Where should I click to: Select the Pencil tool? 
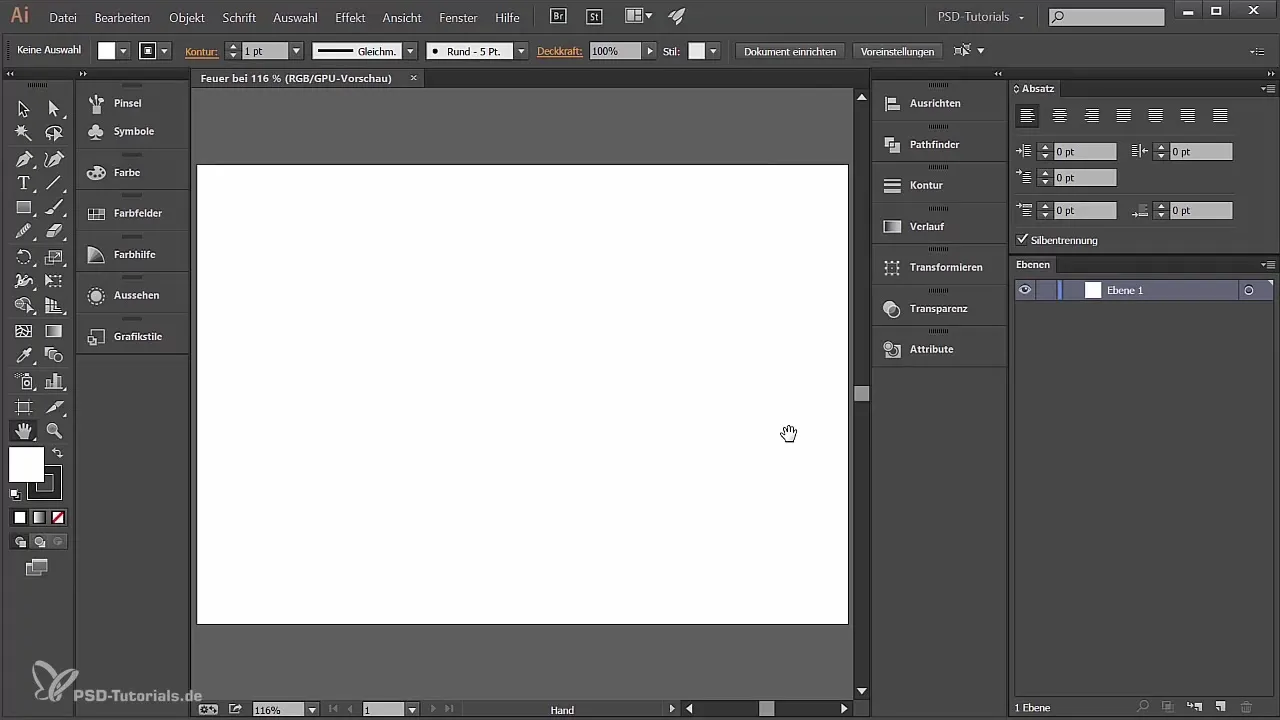pyautogui.click(x=24, y=232)
